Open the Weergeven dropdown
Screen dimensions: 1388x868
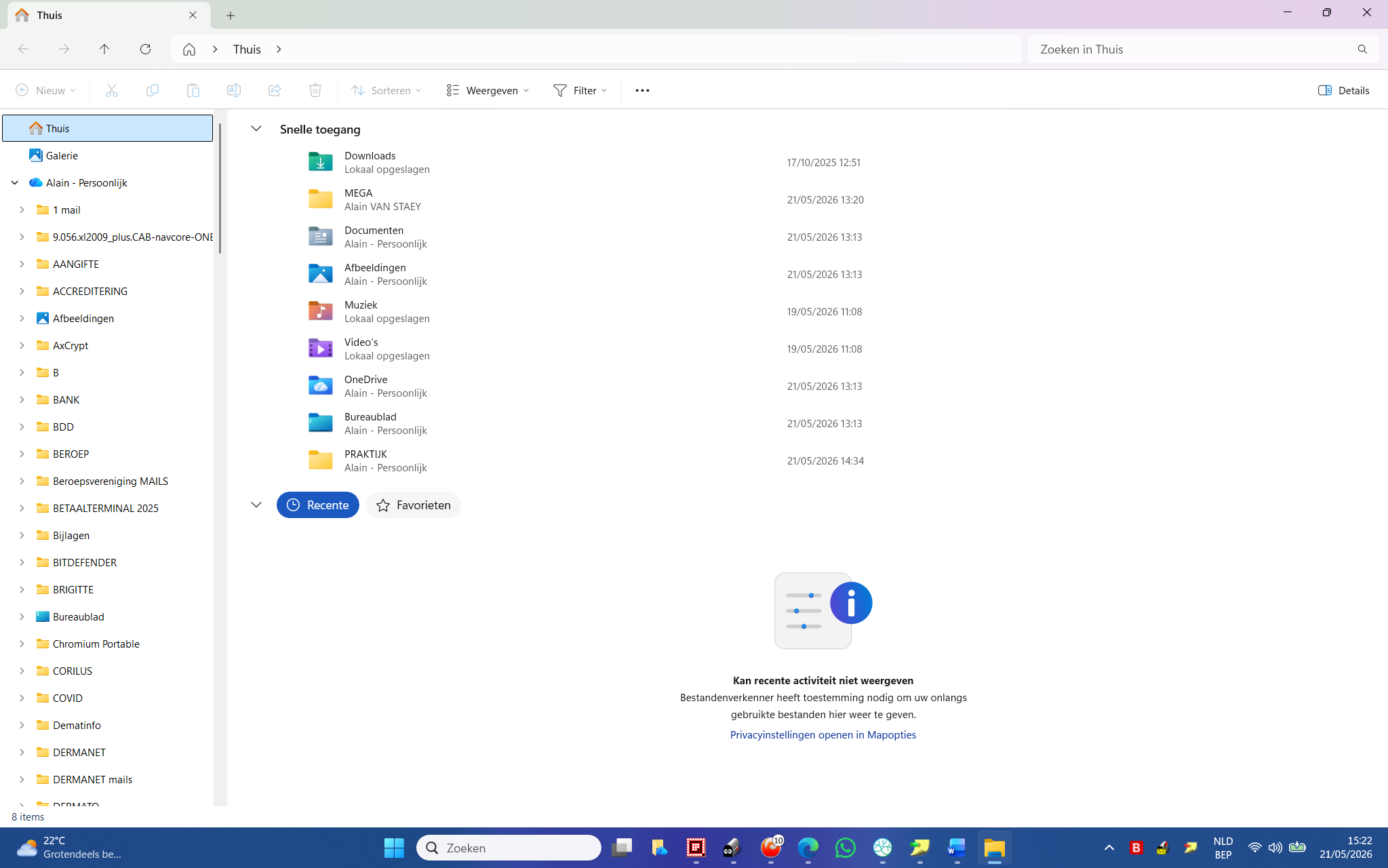tap(488, 90)
